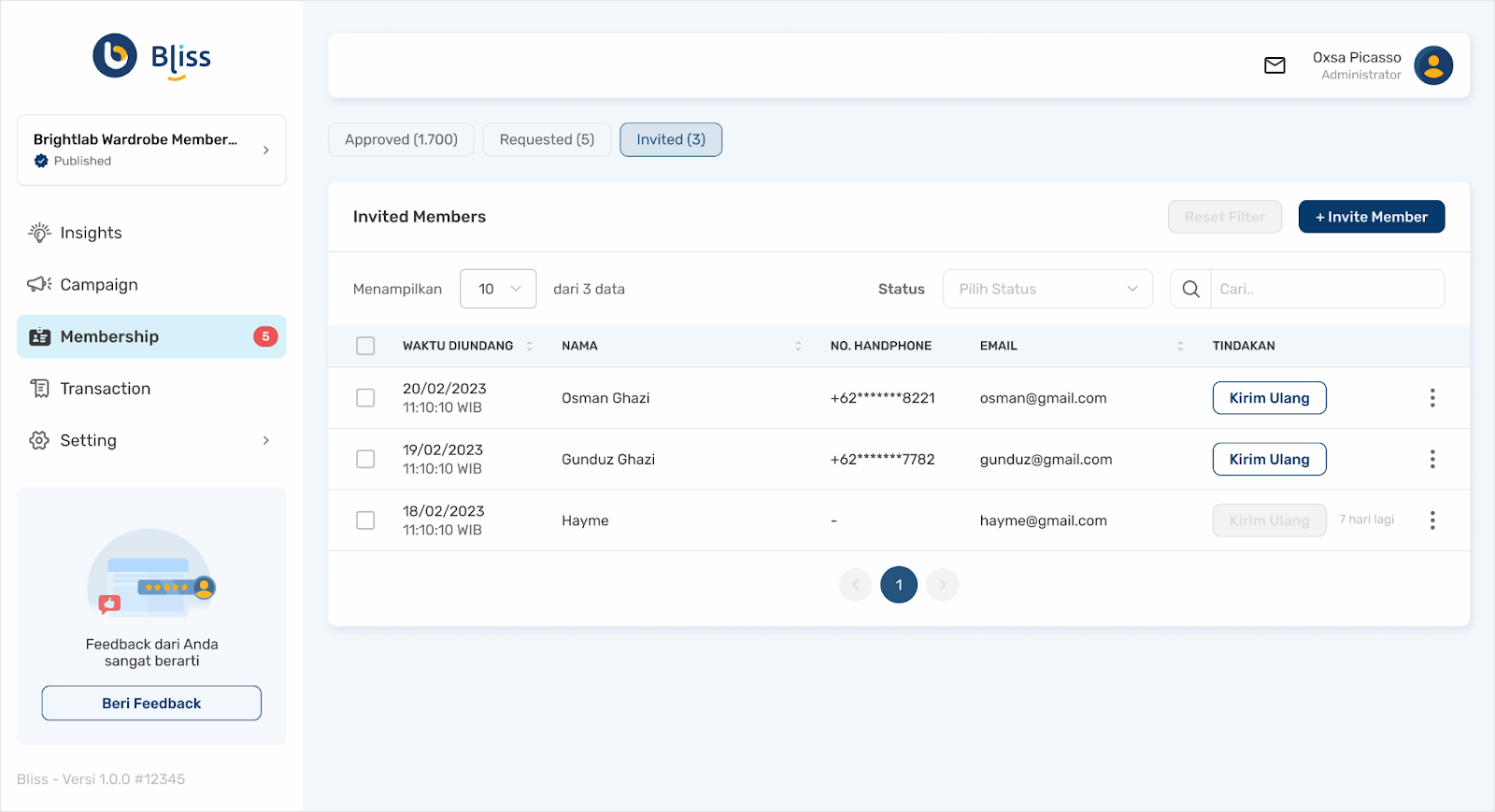Click email gunduz@gmail.com
The image size is (1495, 812).
coord(1046,459)
